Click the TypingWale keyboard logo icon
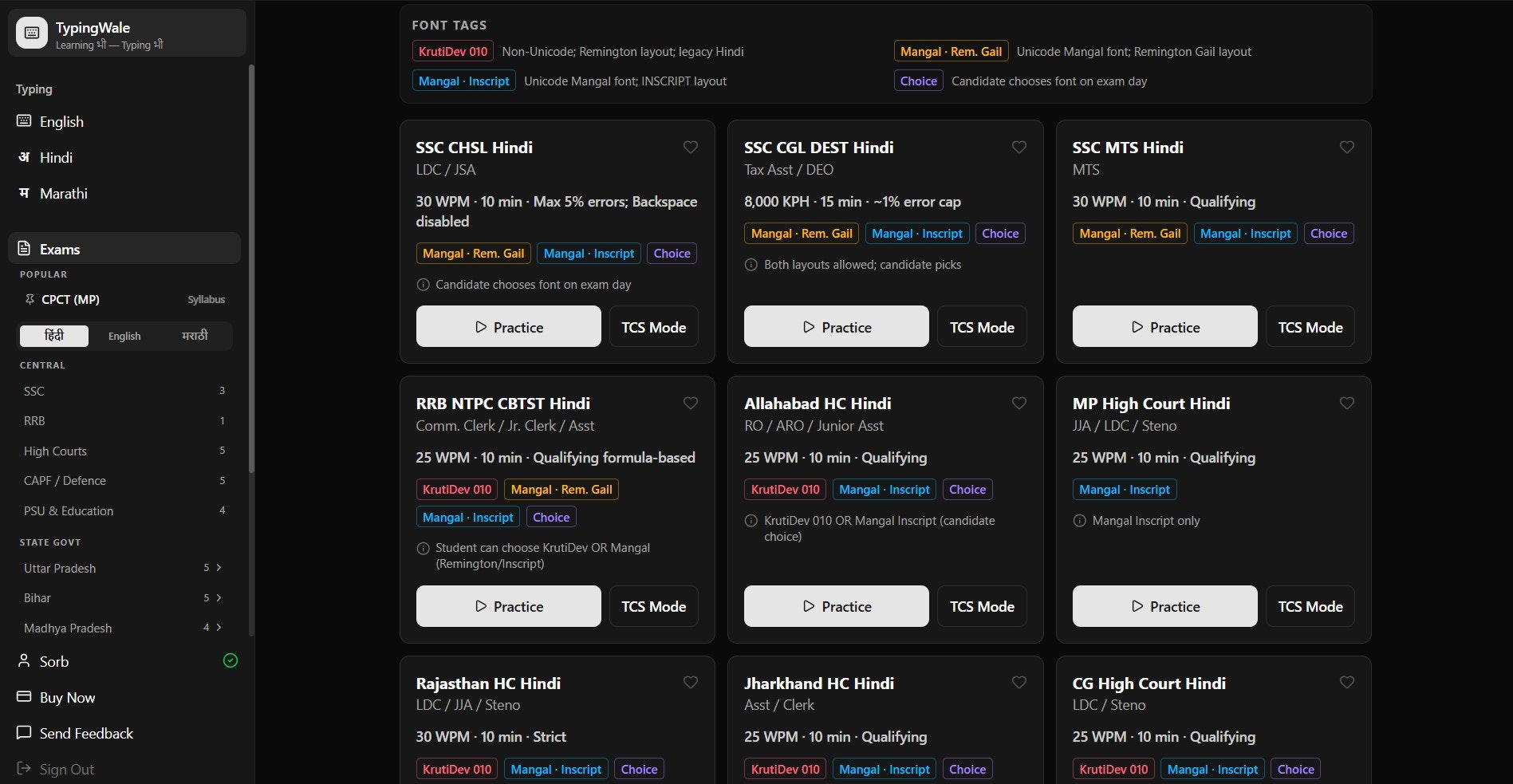Viewport: 1513px width, 784px height. [x=32, y=33]
